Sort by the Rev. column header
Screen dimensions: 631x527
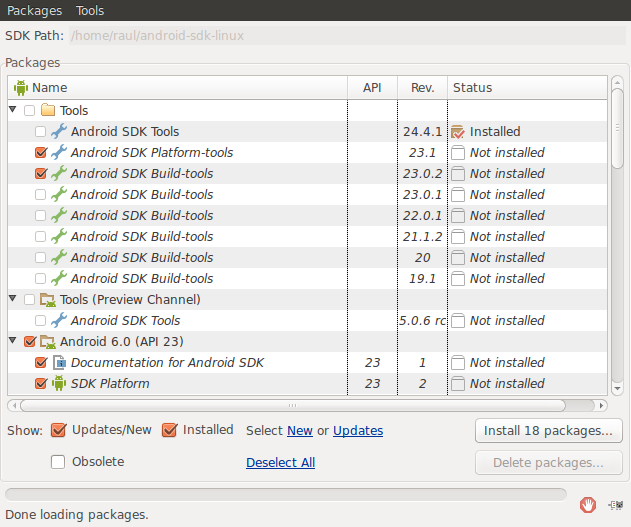(x=423, y=87)
